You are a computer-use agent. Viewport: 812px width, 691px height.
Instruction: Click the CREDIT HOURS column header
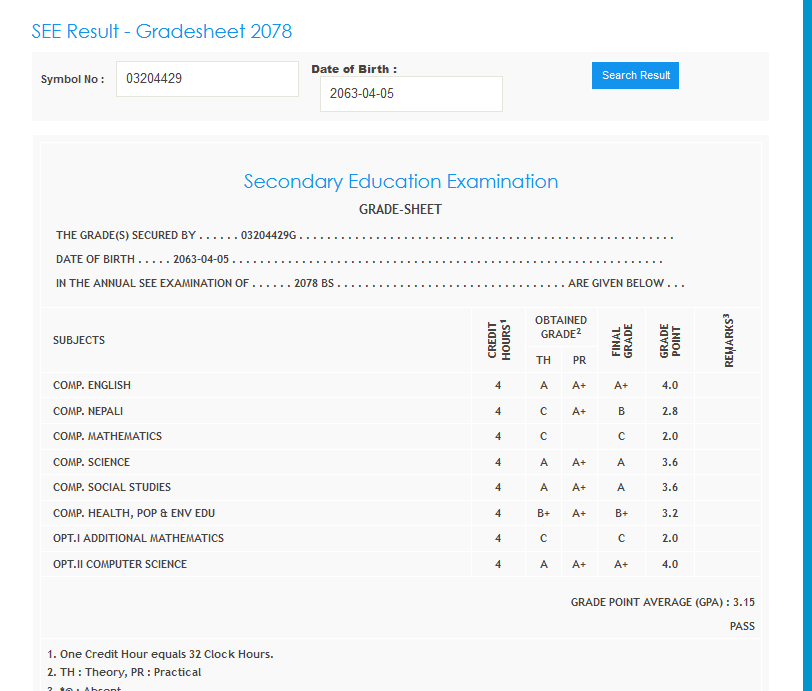498,340
